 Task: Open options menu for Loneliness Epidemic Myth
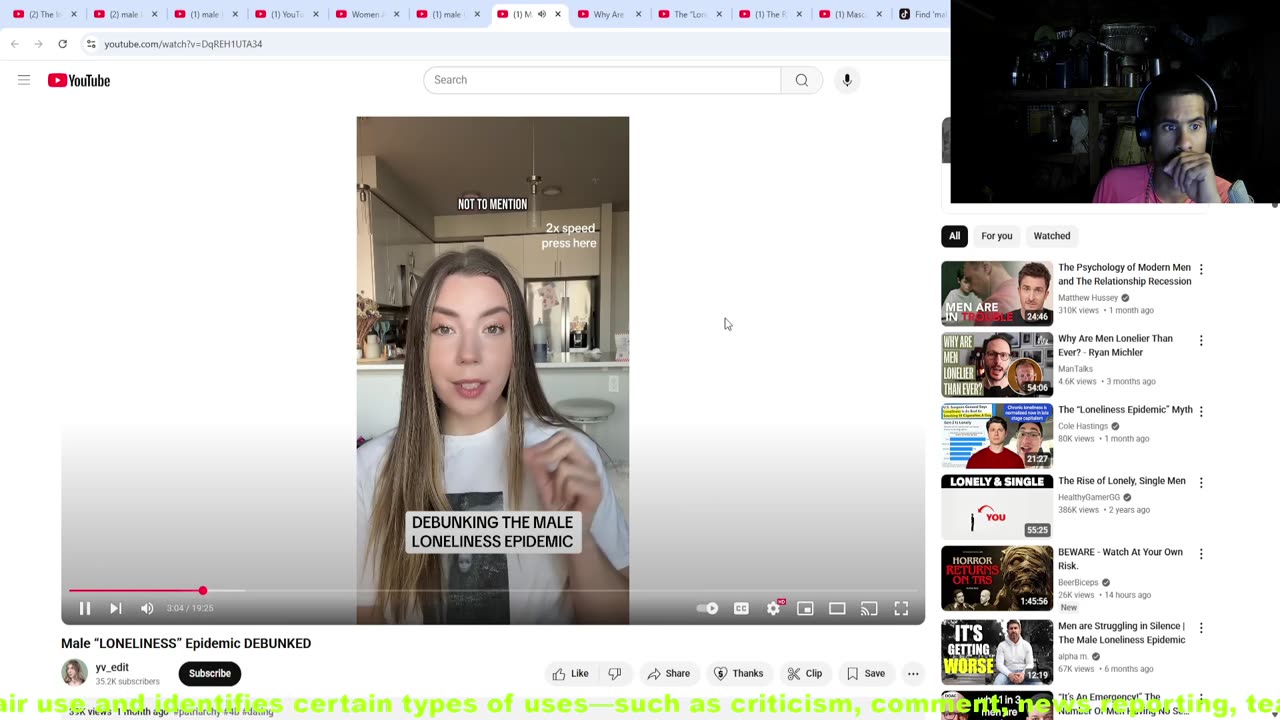(x=1201, y=412)
